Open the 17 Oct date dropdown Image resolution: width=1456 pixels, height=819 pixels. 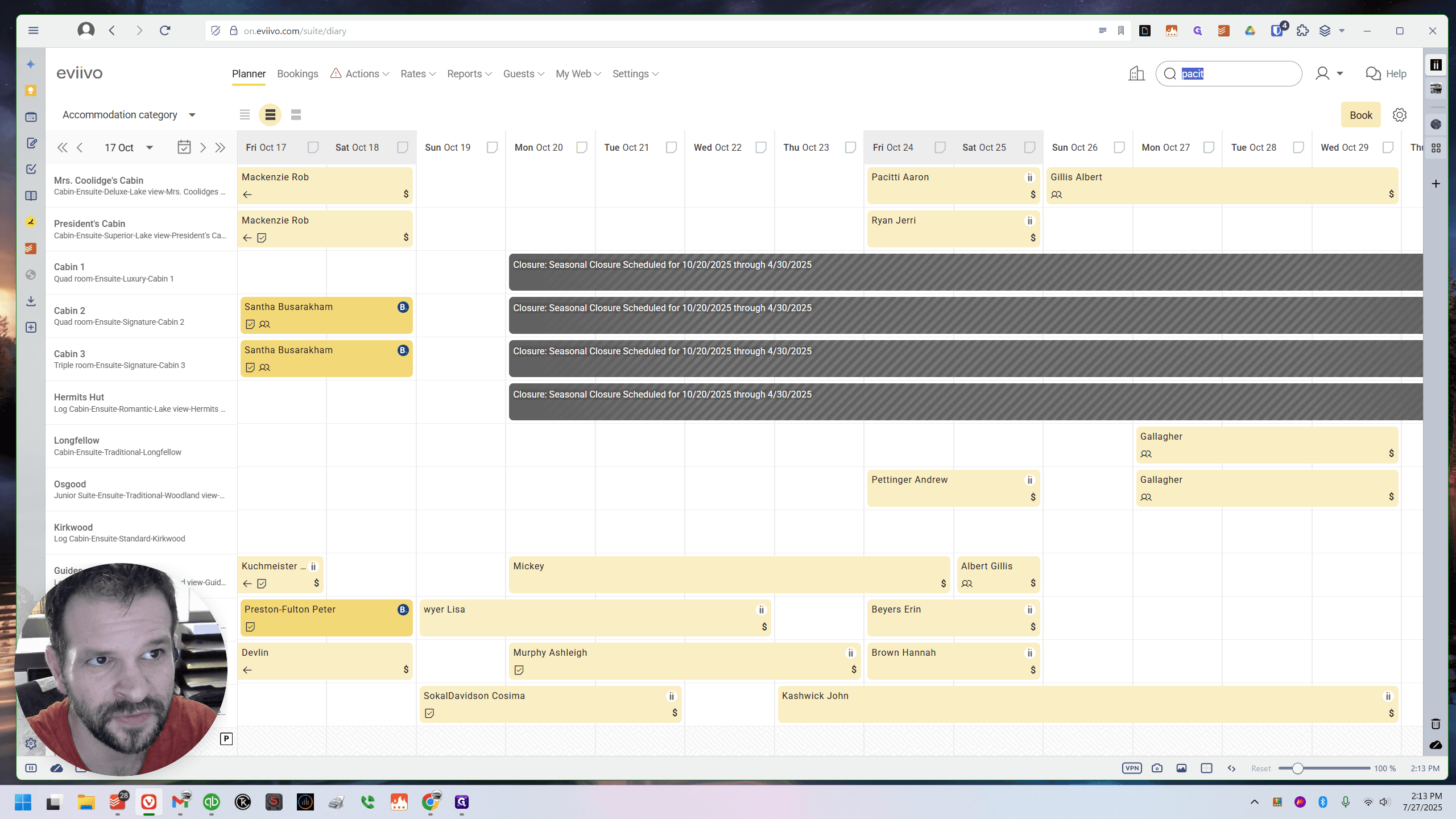coord(129,148)
